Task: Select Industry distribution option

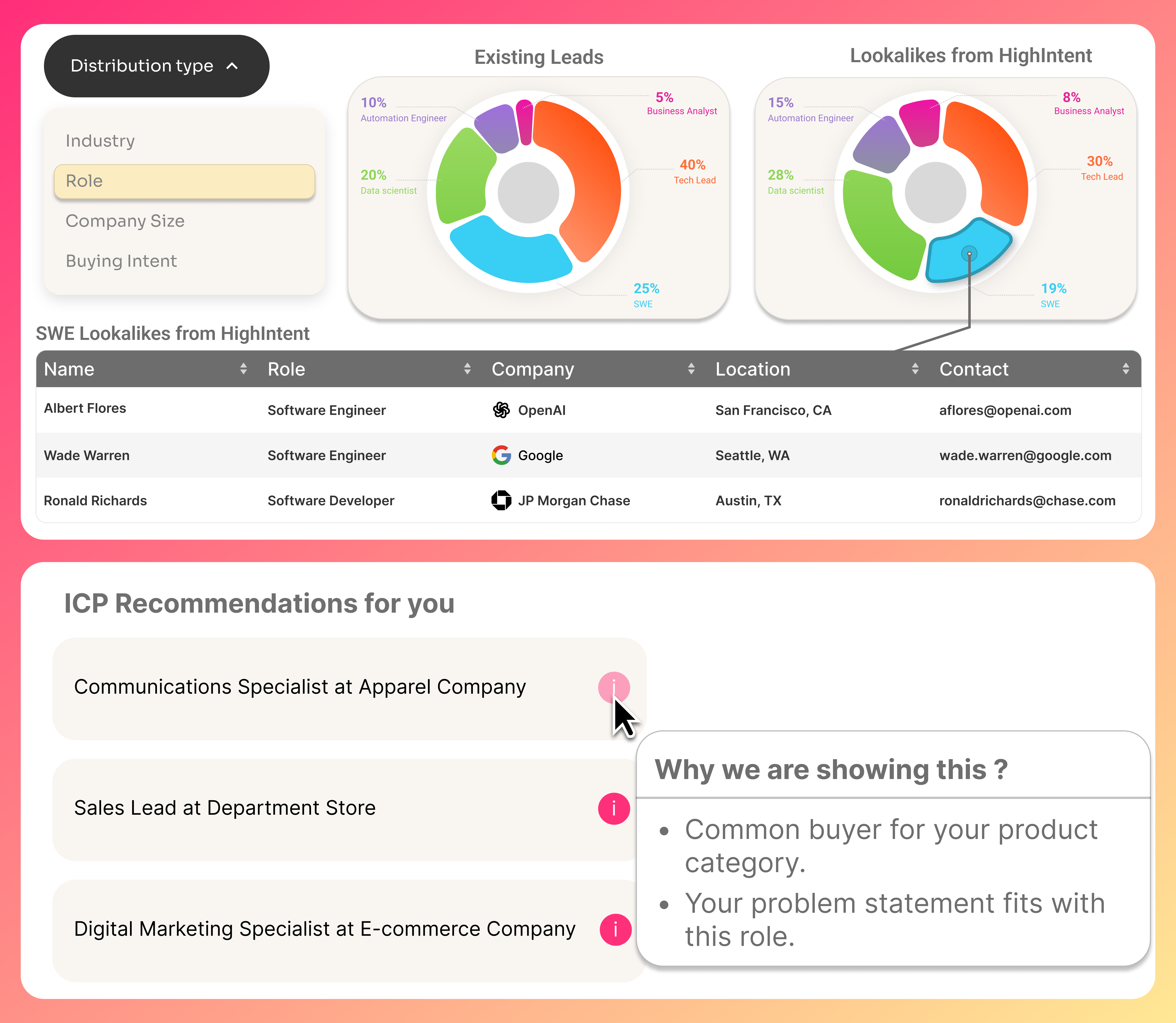Action: click(x=101, y=141)
